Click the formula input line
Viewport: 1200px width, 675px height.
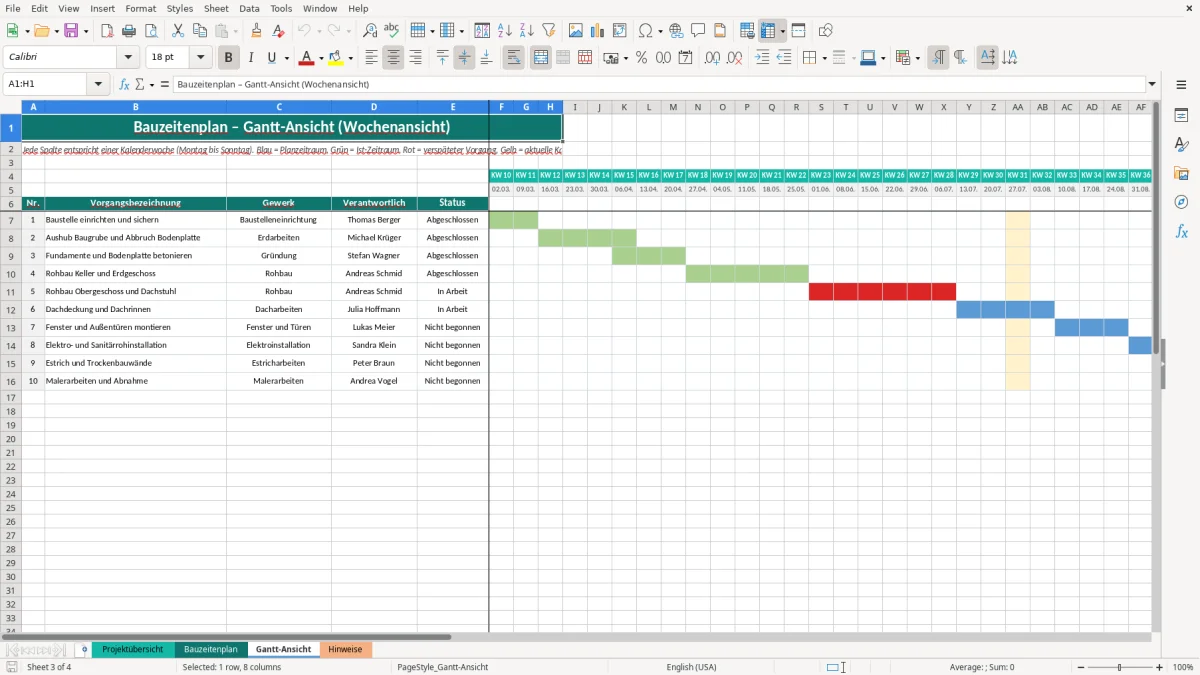pyautogui.click(x=660, y=84)
